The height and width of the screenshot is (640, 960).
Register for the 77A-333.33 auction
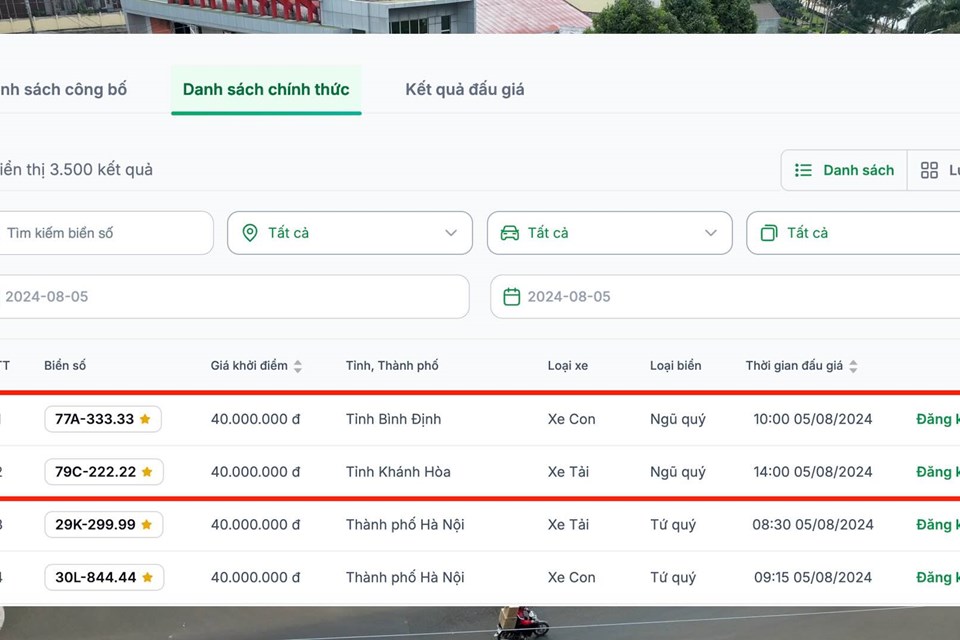(x=937, y=419)
